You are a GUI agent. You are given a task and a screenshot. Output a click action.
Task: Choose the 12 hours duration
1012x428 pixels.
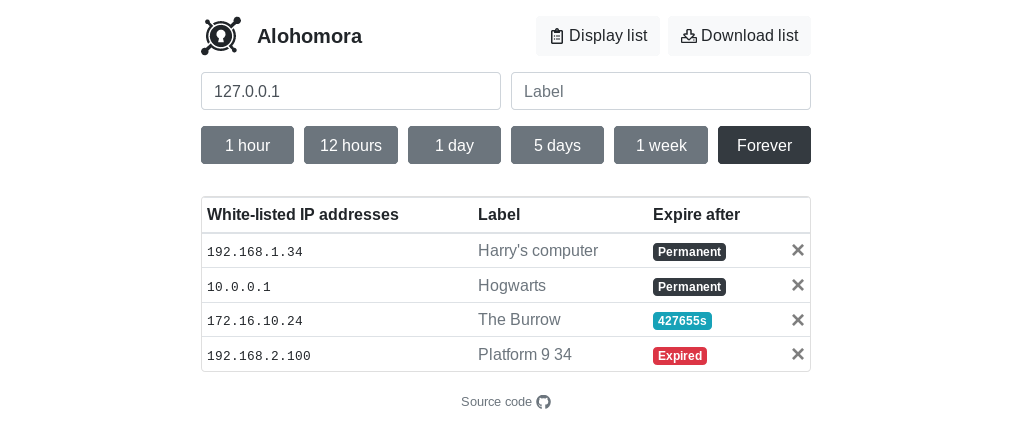pos(351,145)
